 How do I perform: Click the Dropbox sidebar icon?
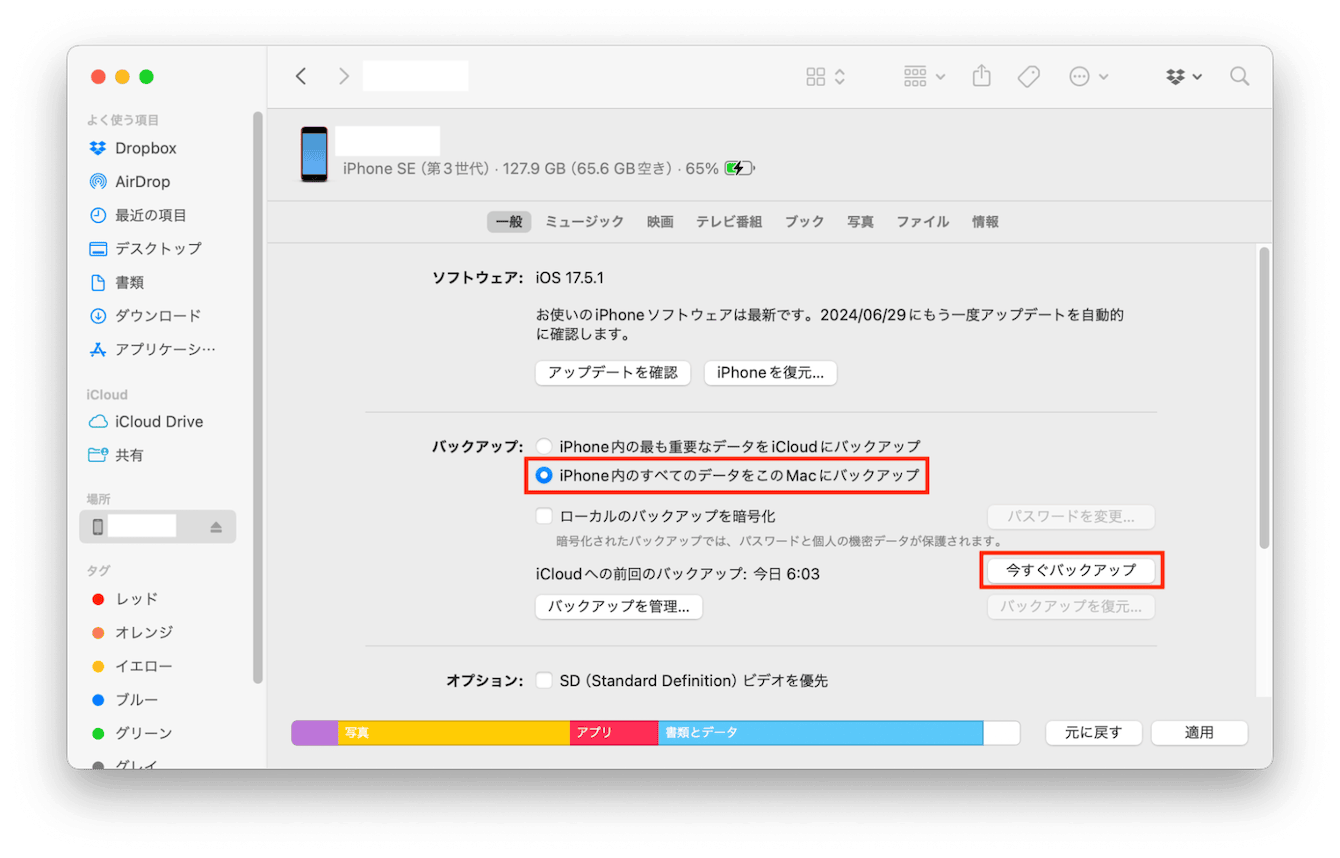(x=98, y=148)
